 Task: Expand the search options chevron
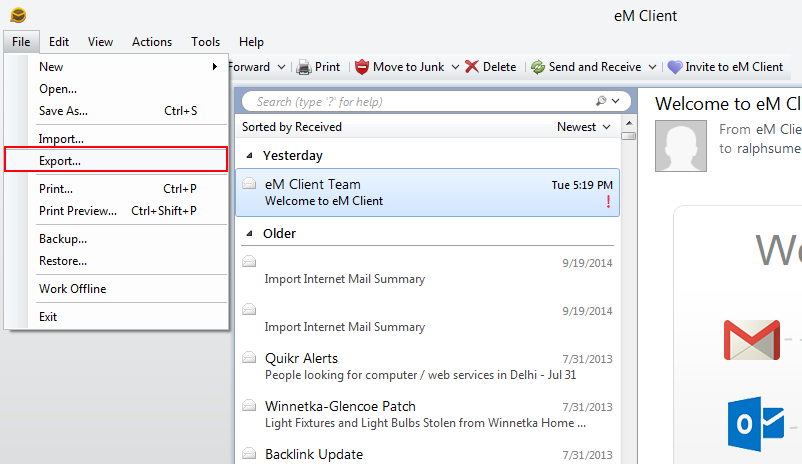[616, 101]
